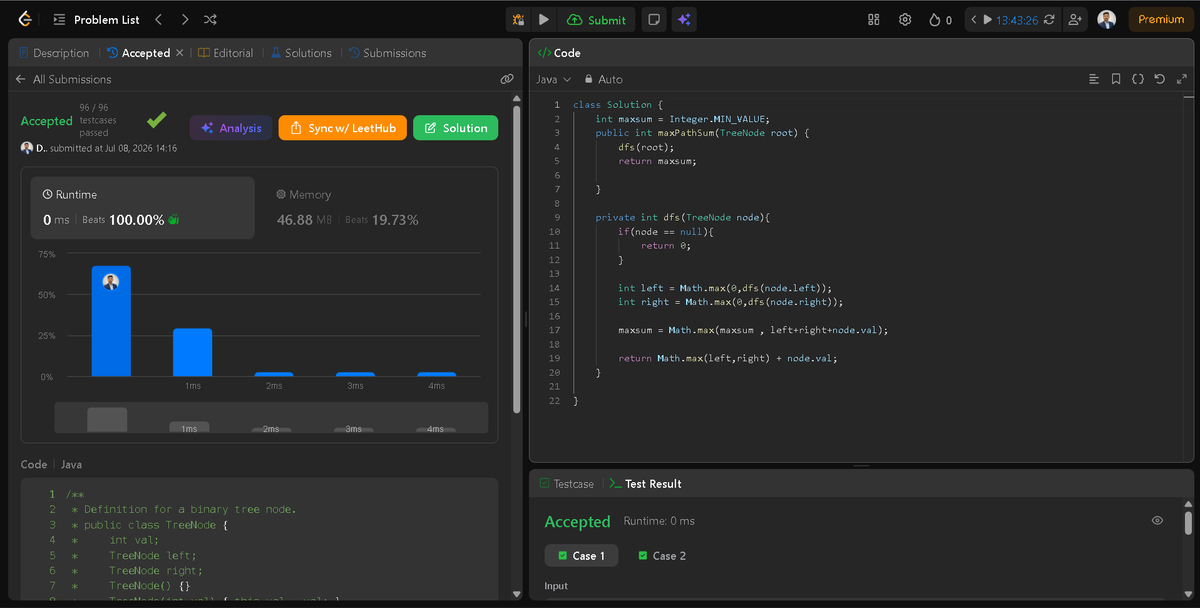Open the Analysis button

[231, 128]
